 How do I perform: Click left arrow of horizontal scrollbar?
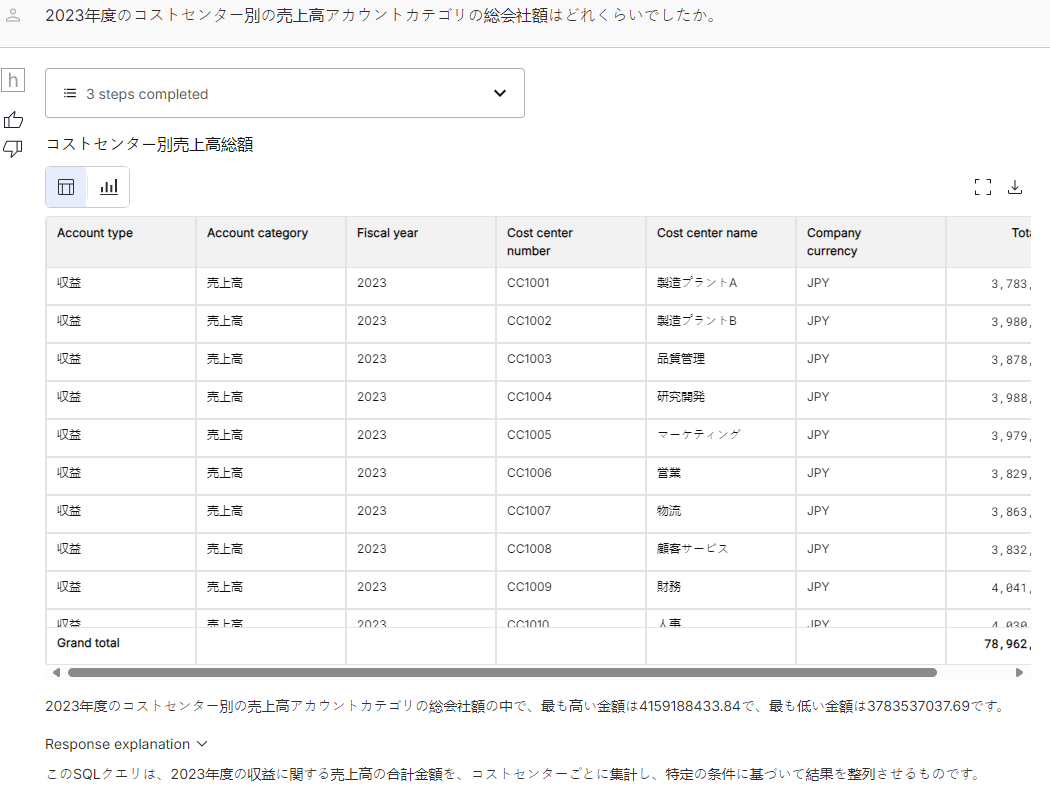pyautogui.click(x=57, y=673)
